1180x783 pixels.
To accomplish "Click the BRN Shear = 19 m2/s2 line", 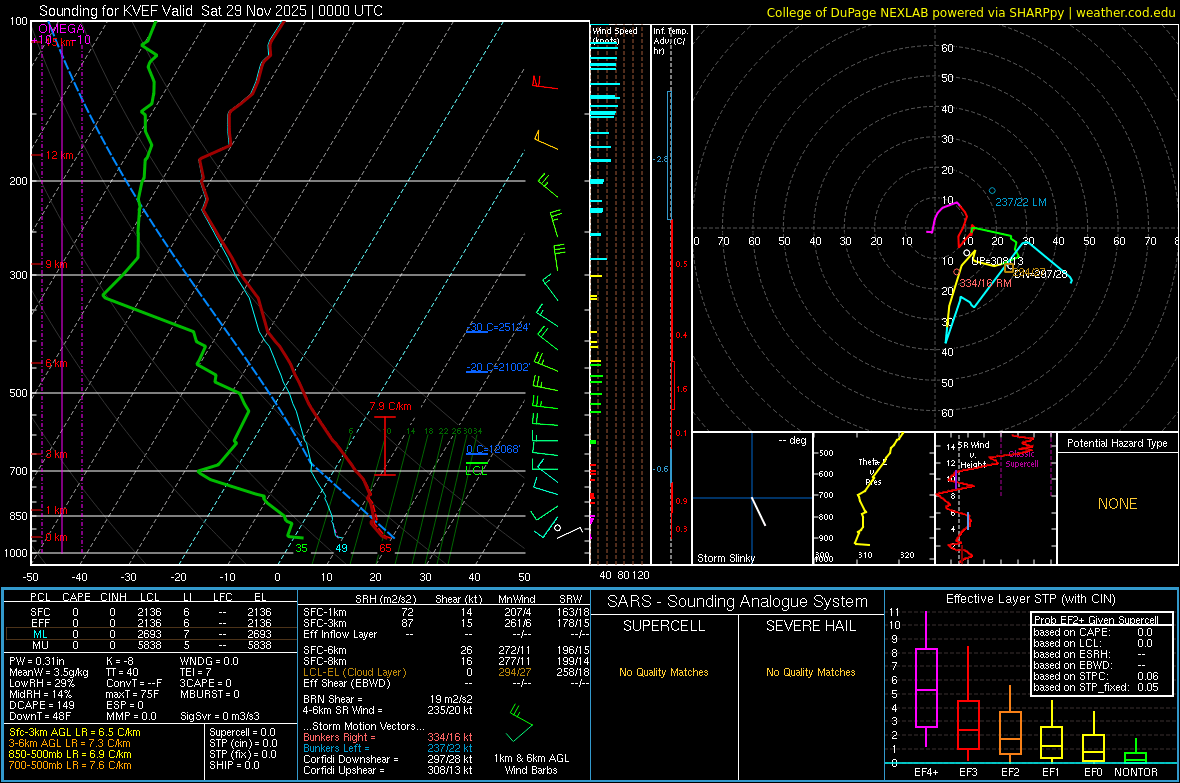I will pyautogui.click(x=388, y=699).
